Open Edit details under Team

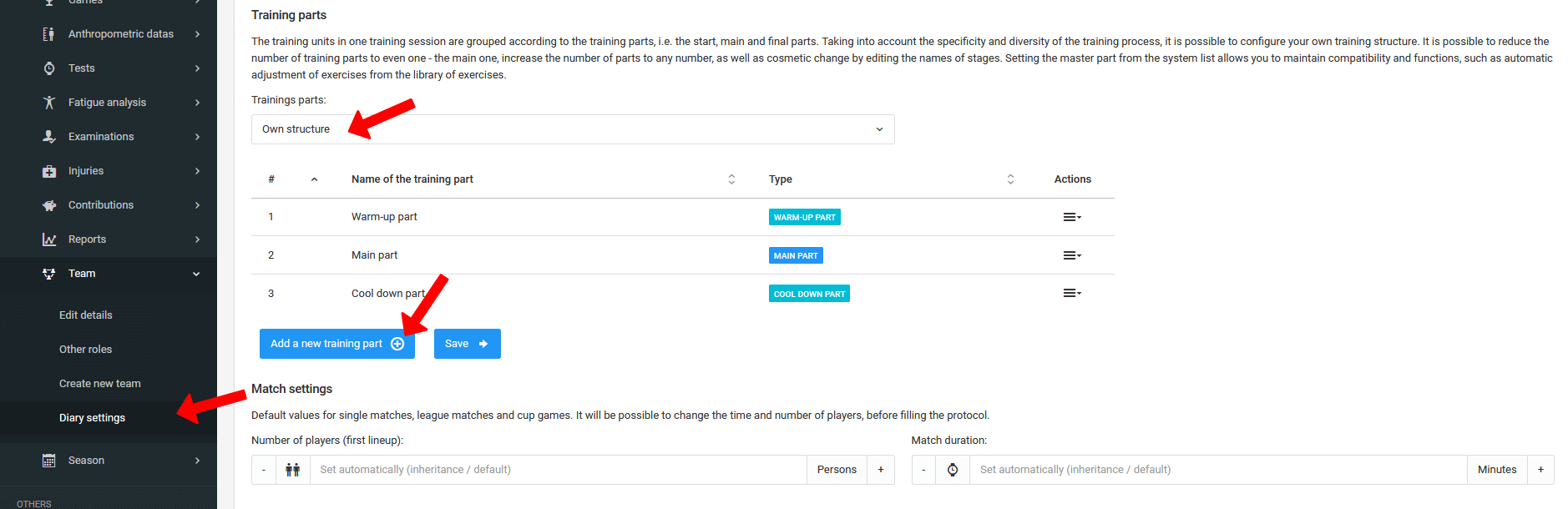85,315
